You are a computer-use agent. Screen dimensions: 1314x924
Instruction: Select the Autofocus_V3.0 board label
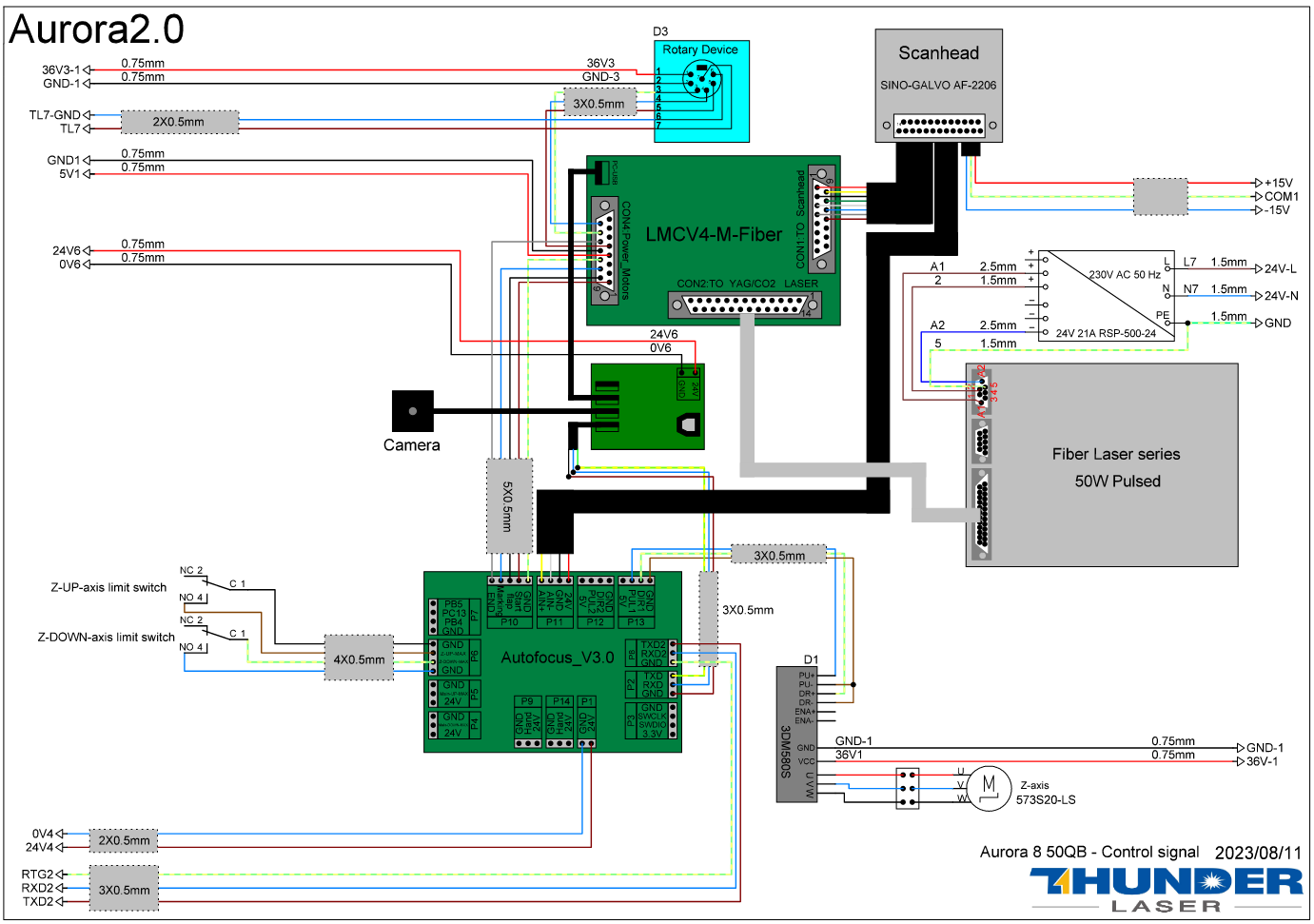558,658
